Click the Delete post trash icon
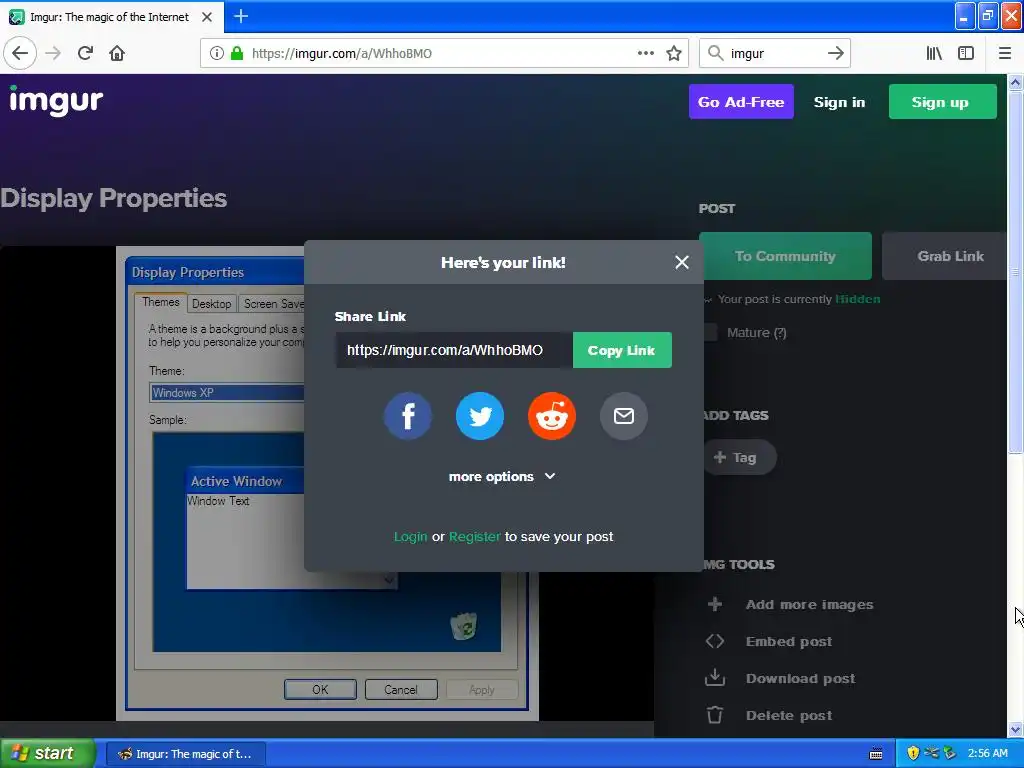 tap(715, 715)
